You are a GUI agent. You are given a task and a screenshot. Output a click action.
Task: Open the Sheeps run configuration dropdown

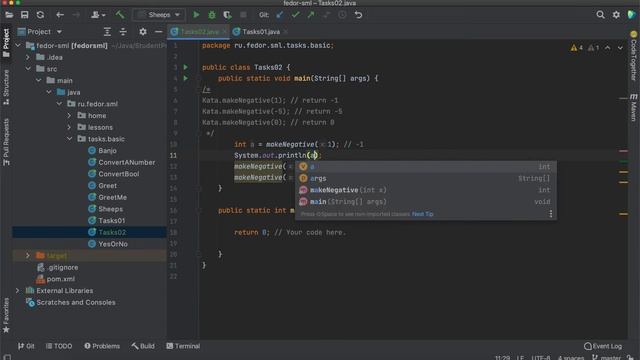[159, 15]
